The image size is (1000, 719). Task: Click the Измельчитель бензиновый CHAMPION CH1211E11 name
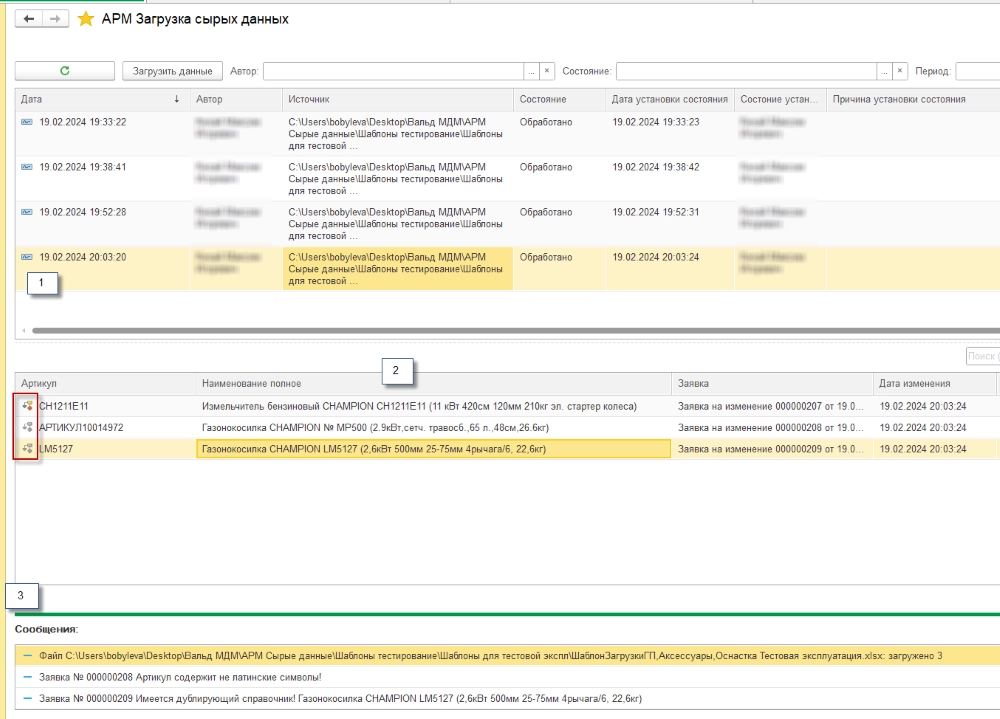click(x=419, y=406)
